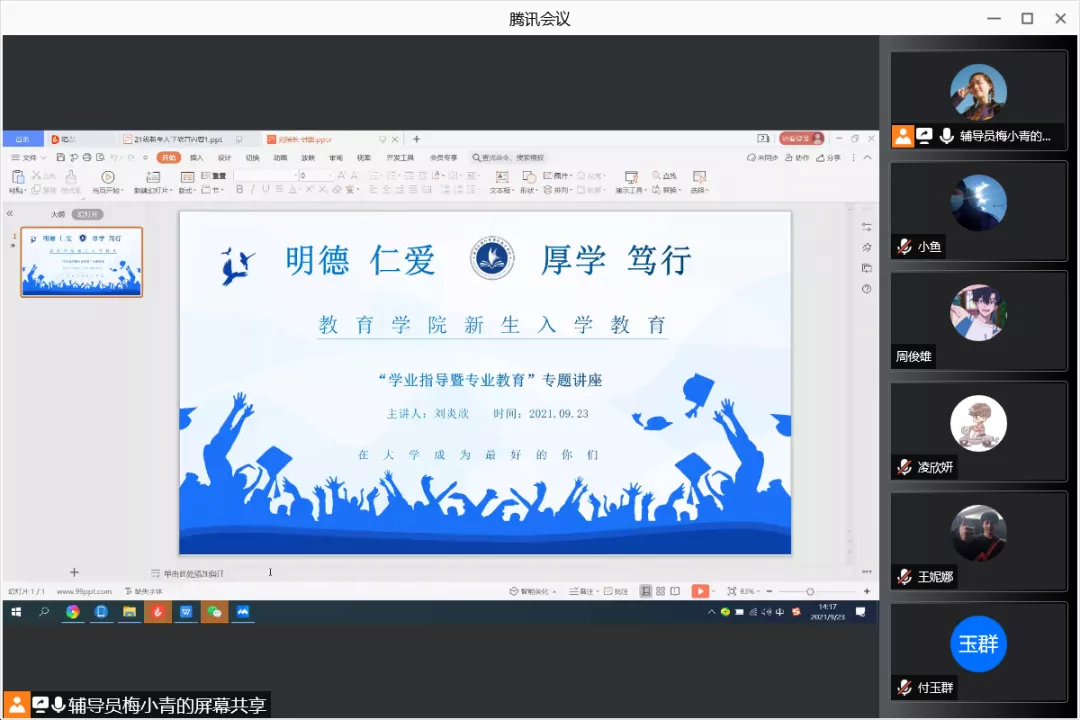The width and height of the screenshot is (1080, 720).
Task: Click the format painter brush icon
Action: pos(71,178)
